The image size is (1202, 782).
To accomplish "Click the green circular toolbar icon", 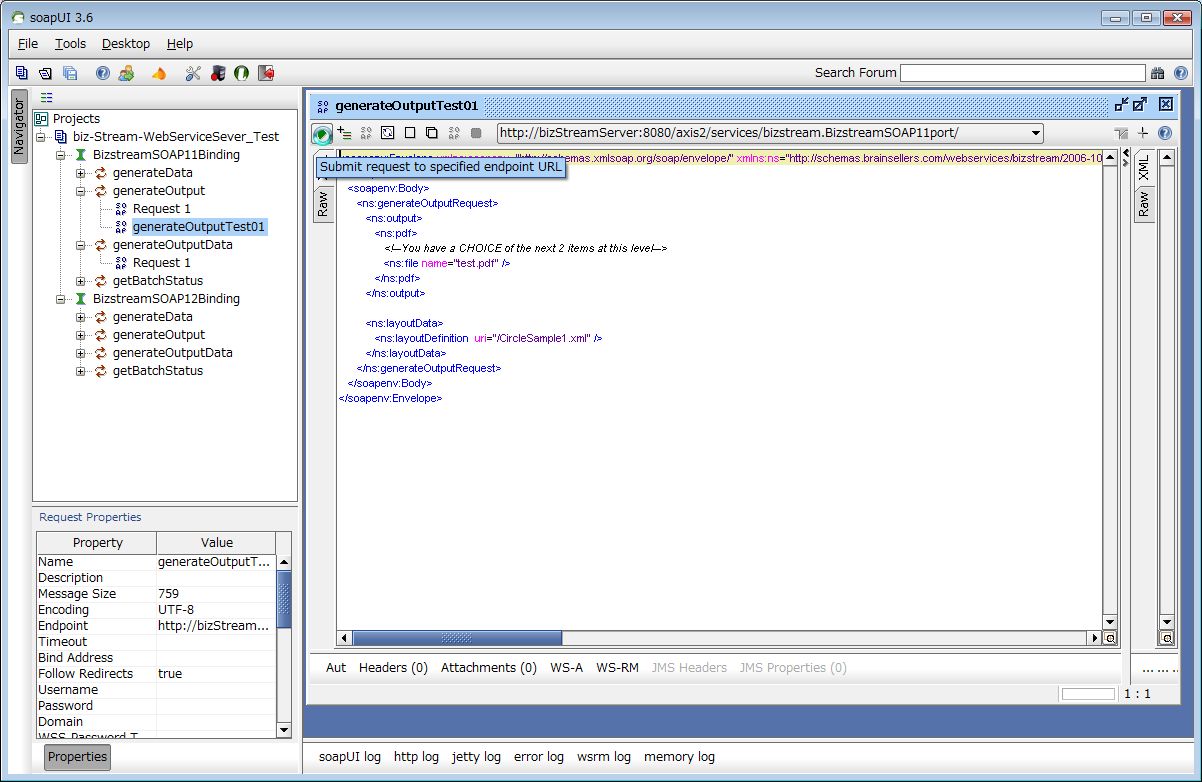I will (241, 73).
